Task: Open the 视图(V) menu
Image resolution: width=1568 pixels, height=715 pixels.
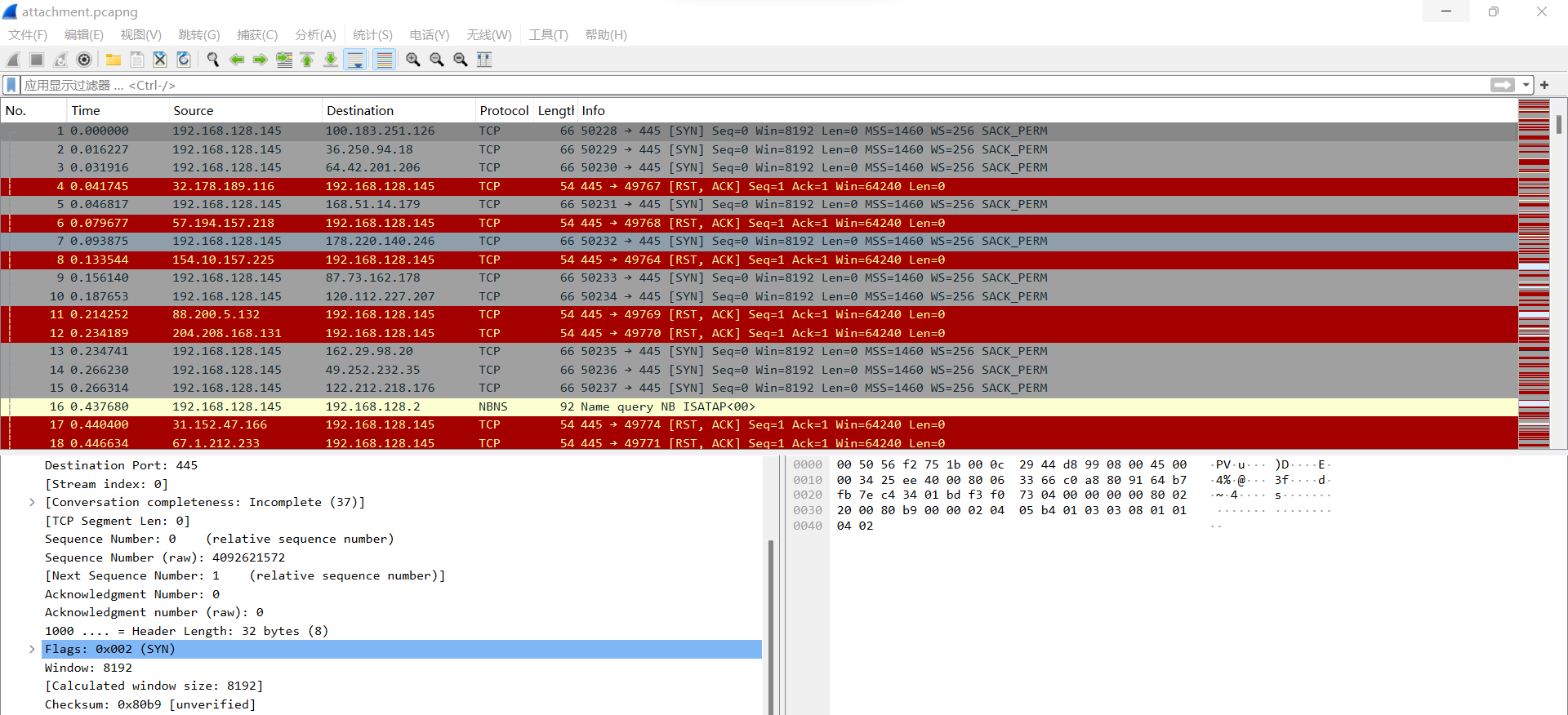Action: 141,35
